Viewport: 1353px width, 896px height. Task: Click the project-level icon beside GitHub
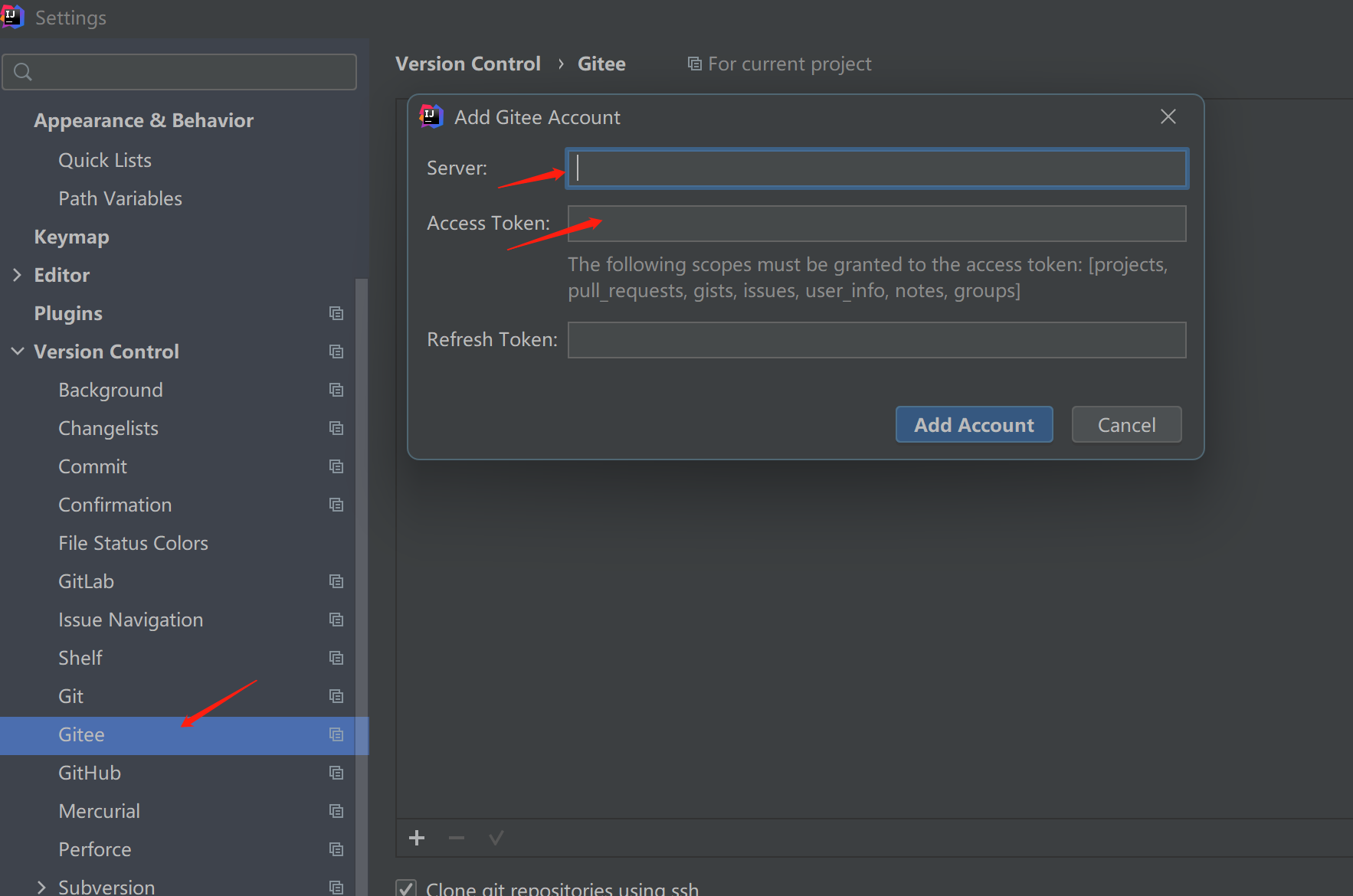(336, 773)
